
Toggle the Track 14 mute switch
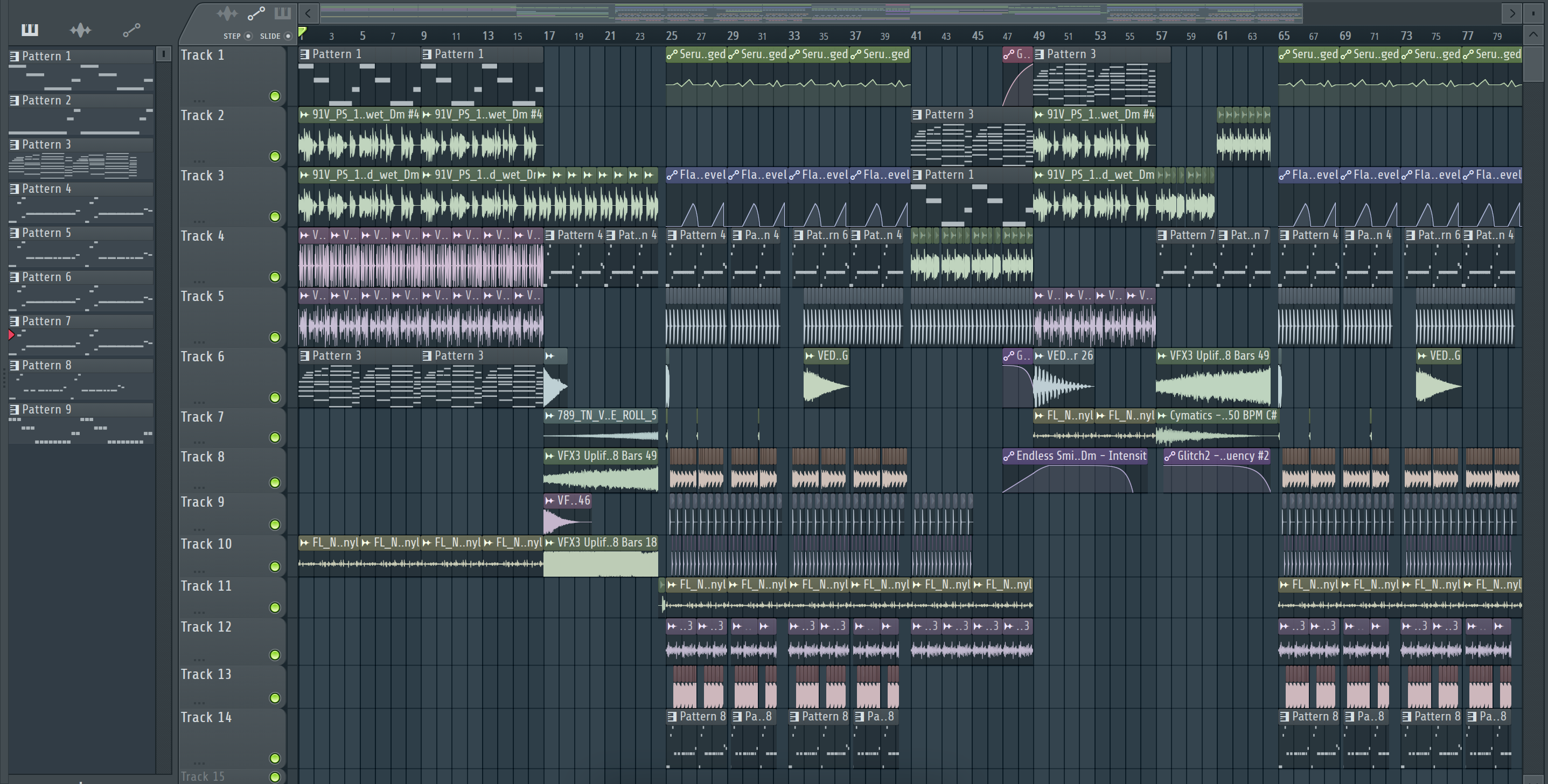(x=275, y=758)
